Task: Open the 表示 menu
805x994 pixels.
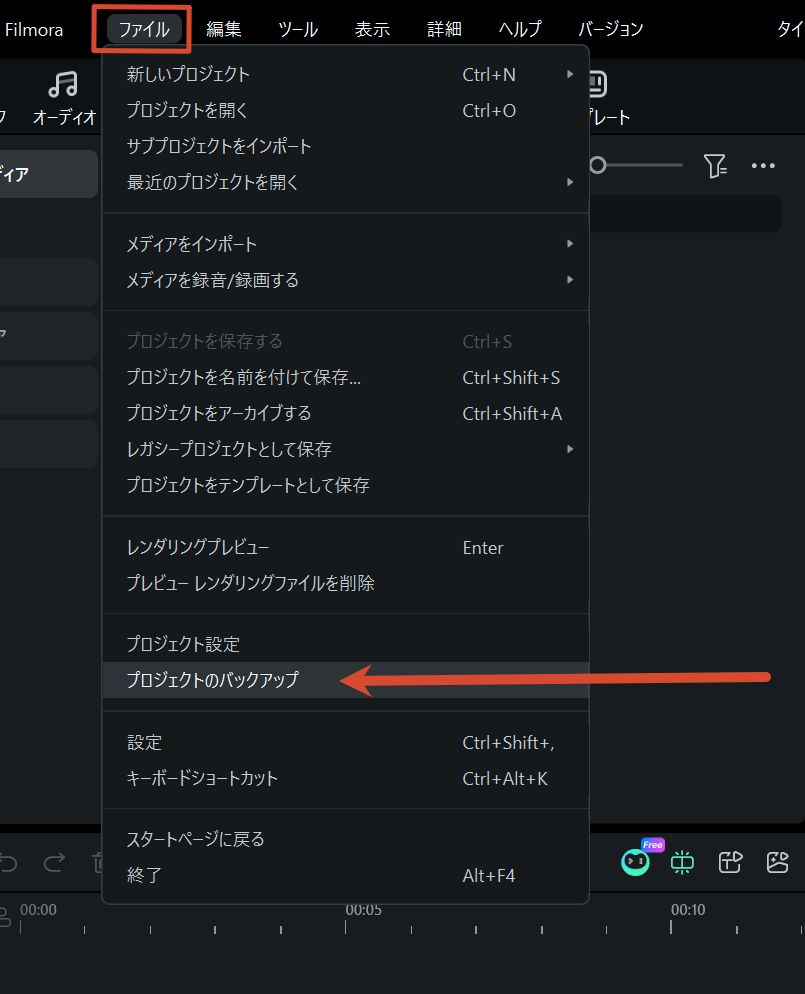Action: click(x=372, y=29)
